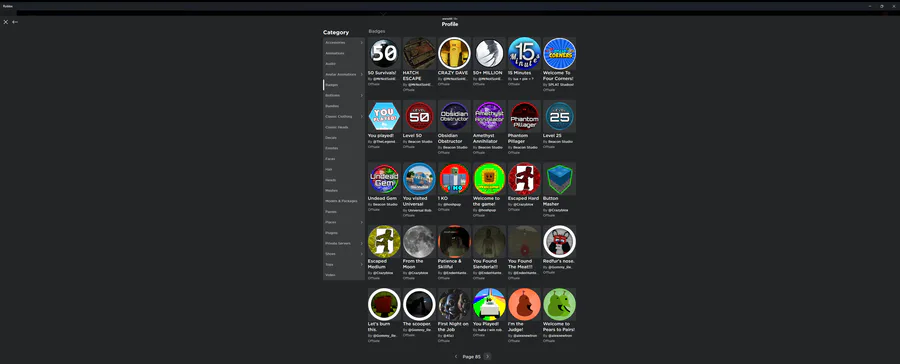Image resolution: width=900 pixels, height=364 pixels.
Task: Open the Welcome to Pears to Pairs thumbnail
Action: tap(559, 304)
